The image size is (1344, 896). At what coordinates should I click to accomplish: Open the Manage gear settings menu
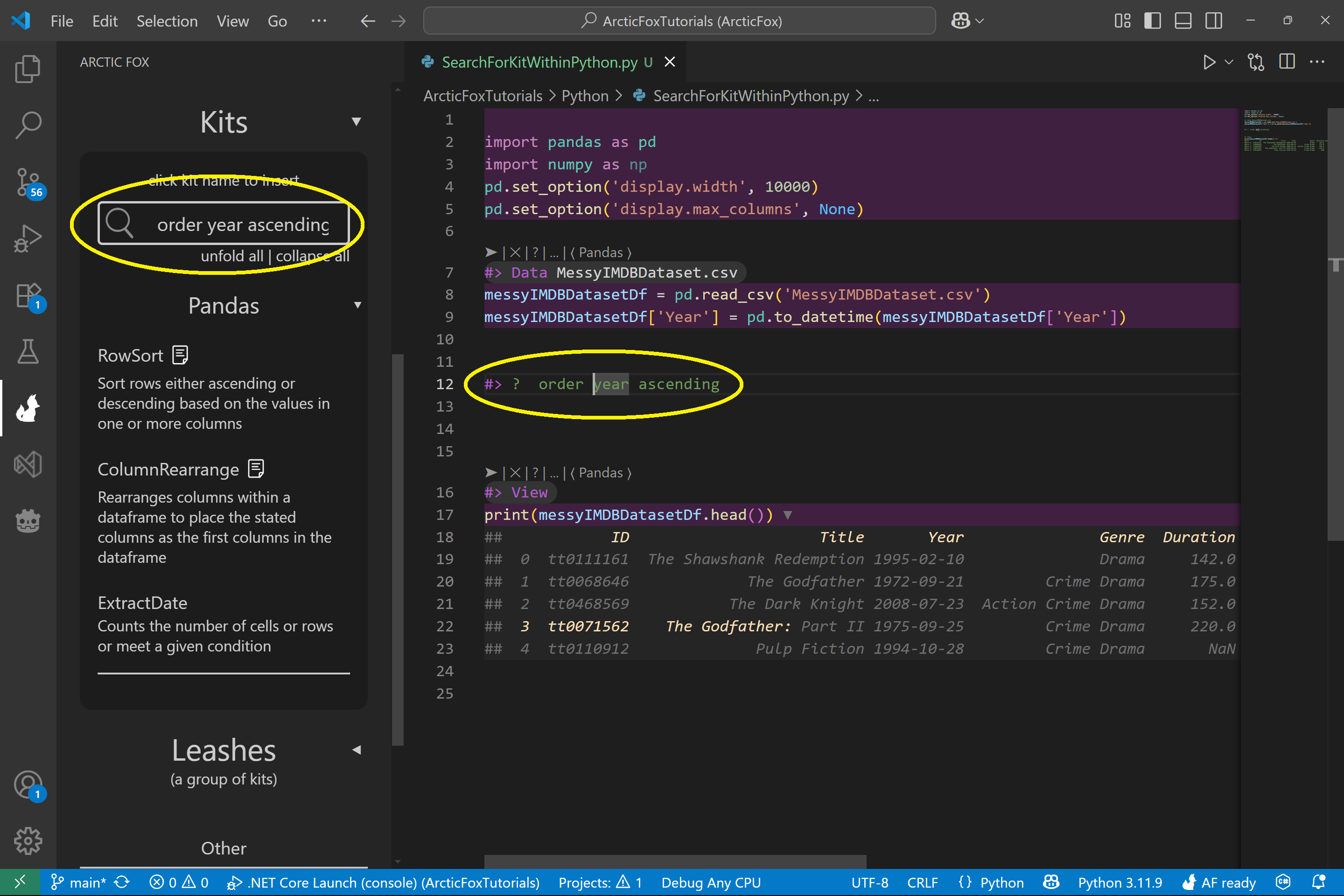tap(28, 841)
